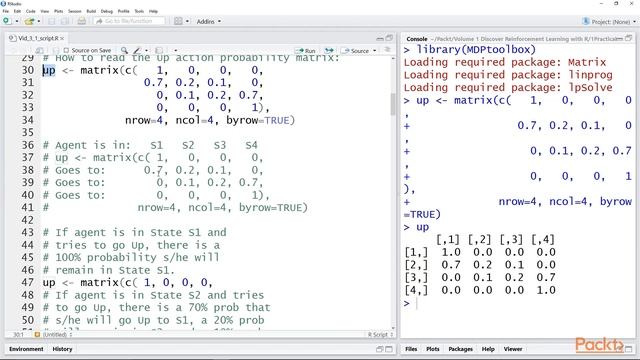The width and height of the screenshot is (640, 360).
Task: Open the Profile menu
Action: pos(123,11)
